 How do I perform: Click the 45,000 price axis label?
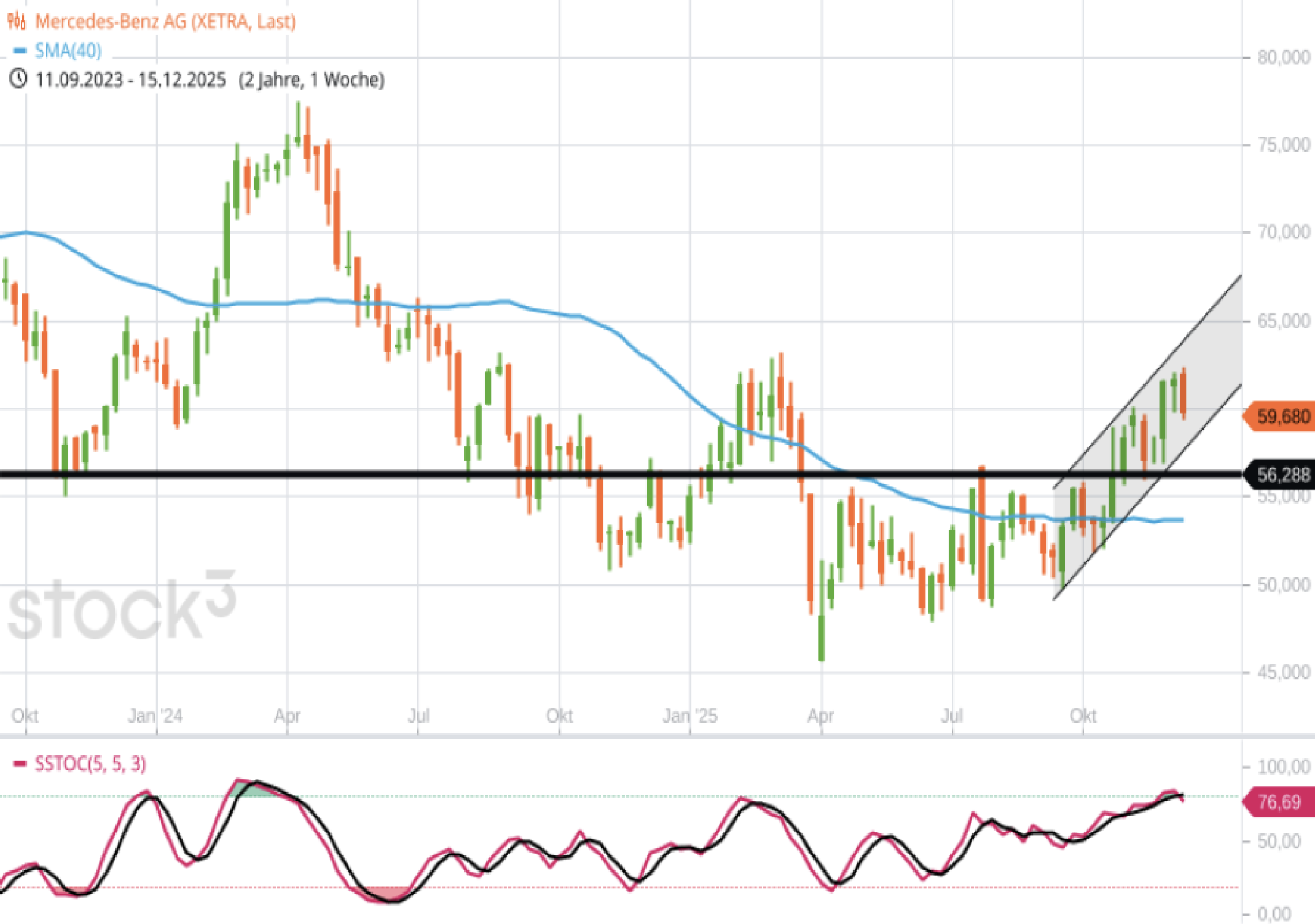click(1283, 673)
